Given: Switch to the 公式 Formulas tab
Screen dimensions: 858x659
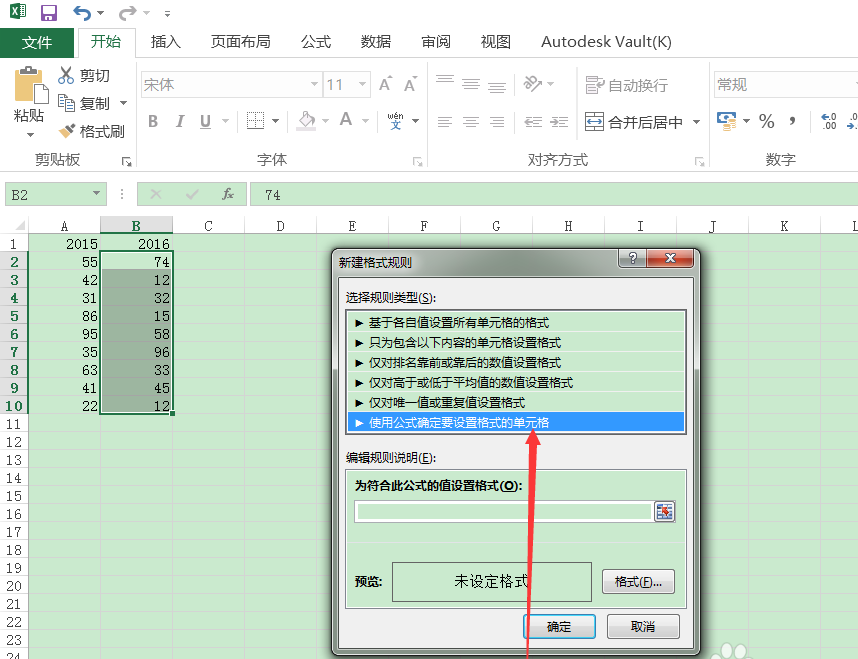Looking at the screenshot, I should pyautogui.click(x=316, y=42).
